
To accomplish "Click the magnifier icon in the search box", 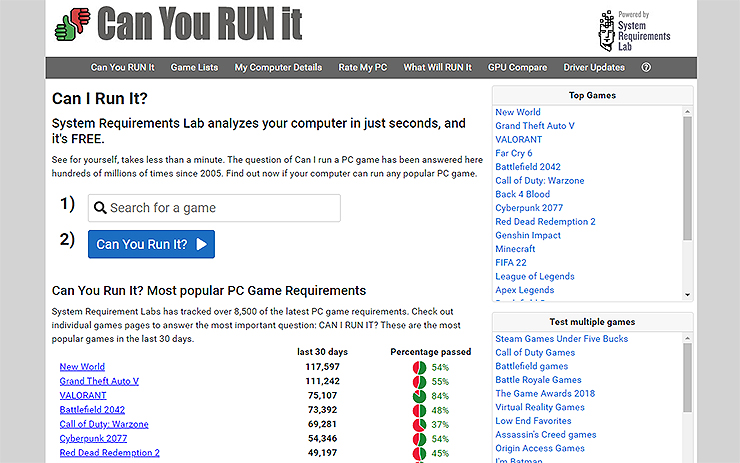I will pos(100,208).
